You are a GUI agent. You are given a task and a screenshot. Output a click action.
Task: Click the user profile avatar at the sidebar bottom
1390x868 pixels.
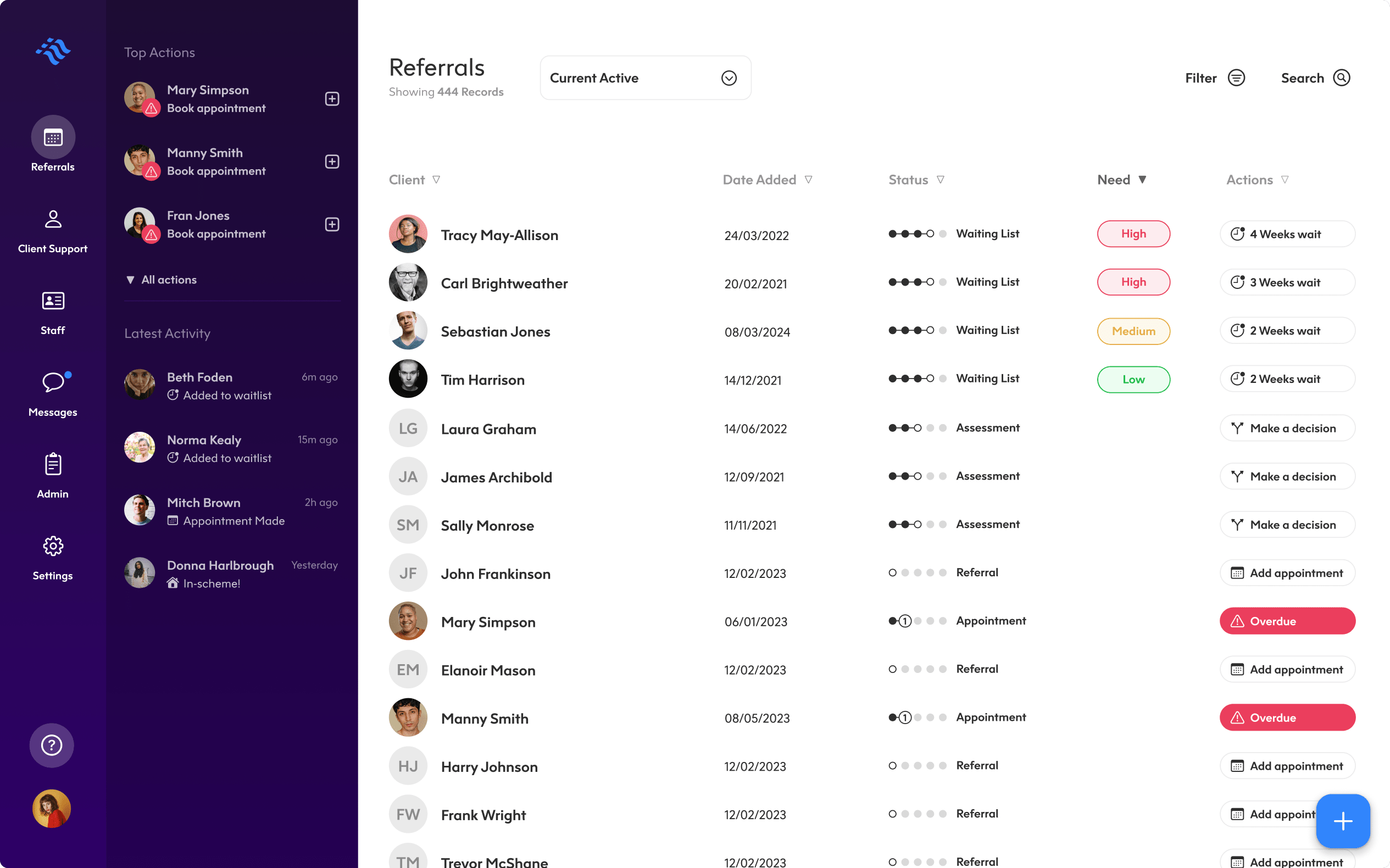coord(52,808)
